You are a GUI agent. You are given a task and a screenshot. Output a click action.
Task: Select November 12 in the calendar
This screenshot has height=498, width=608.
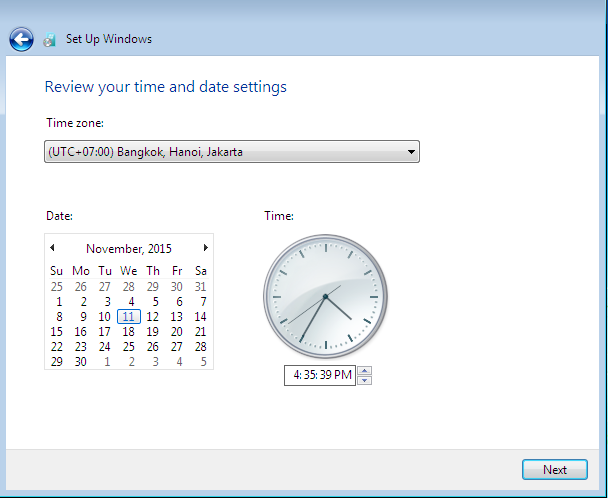153,317
